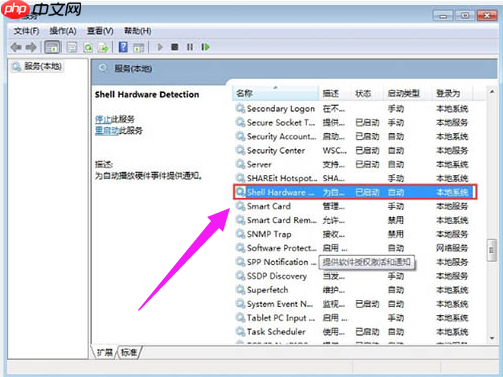Click the scrollbar up arrow
503x377 pixels.
[x=492, y=91]
